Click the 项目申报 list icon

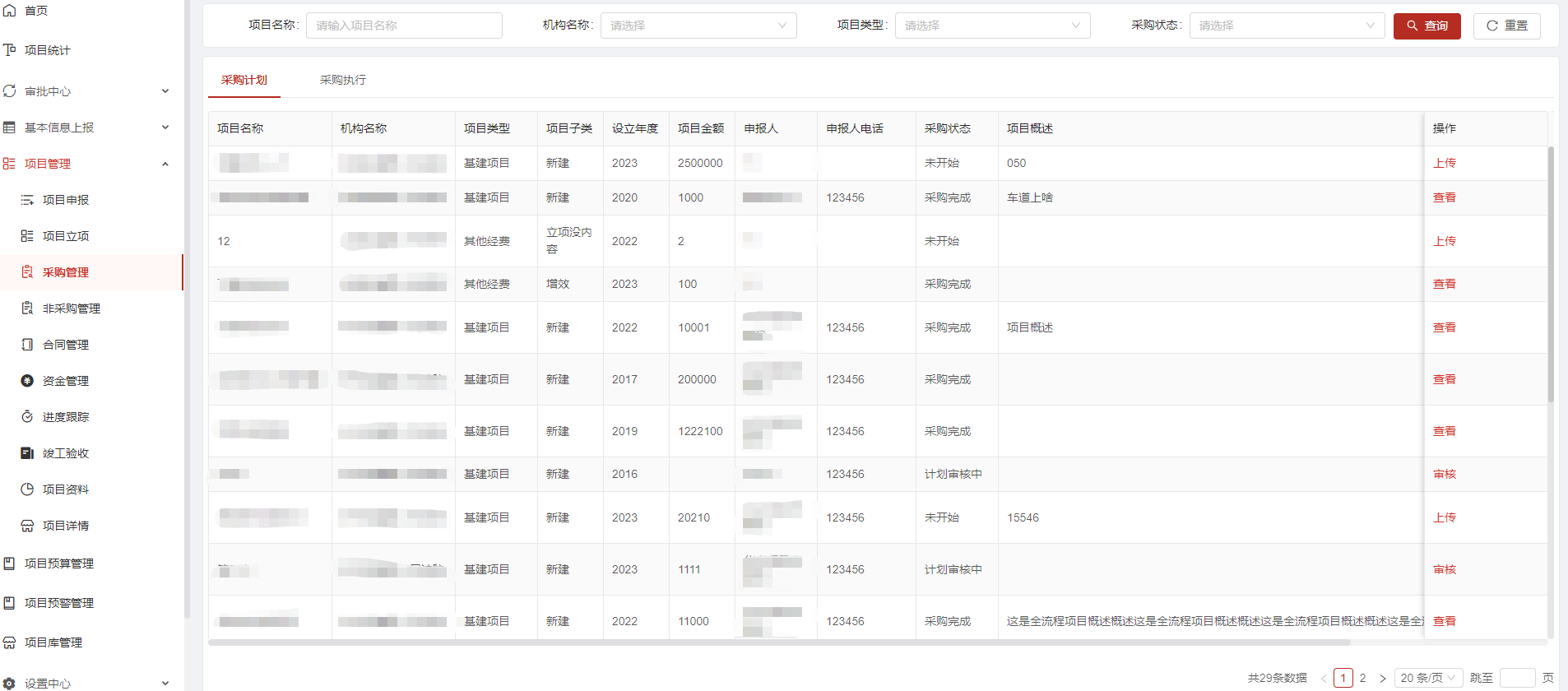(27, 200)
